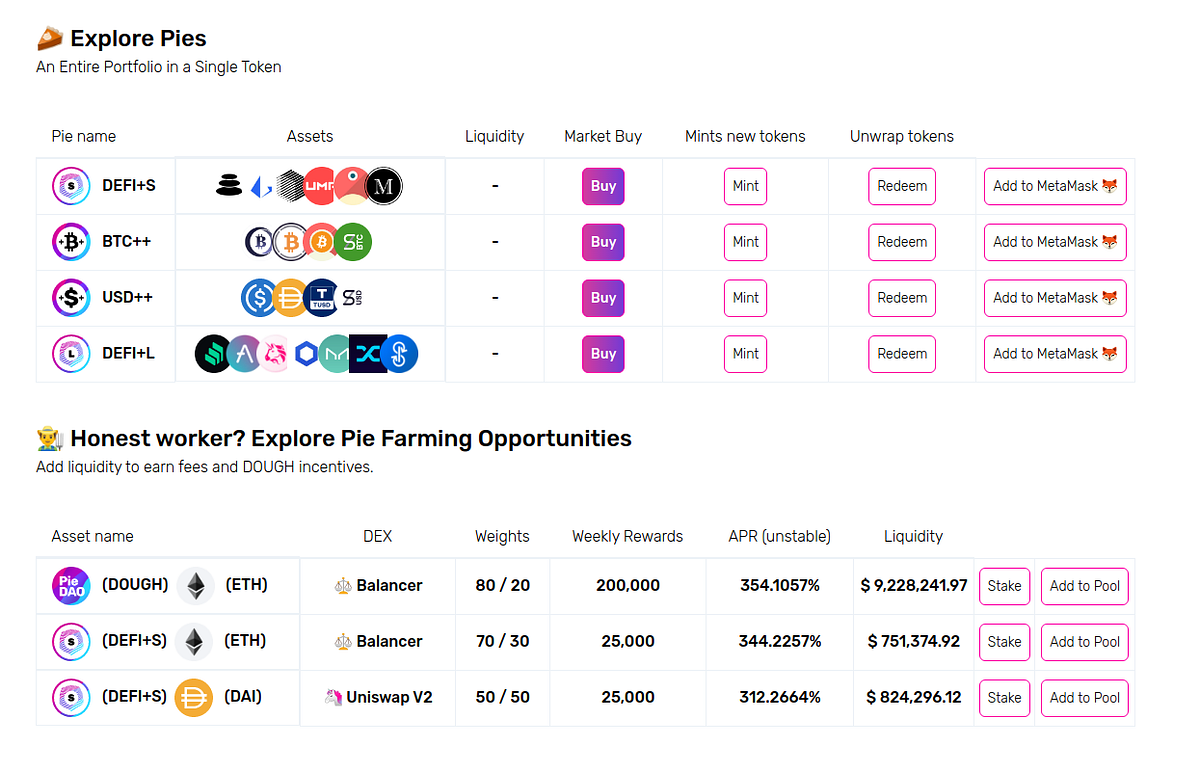The width and height of the screenshot is (1200, 772).
Task: Click the "200,000" weekly rewards value
Action: 628,585
